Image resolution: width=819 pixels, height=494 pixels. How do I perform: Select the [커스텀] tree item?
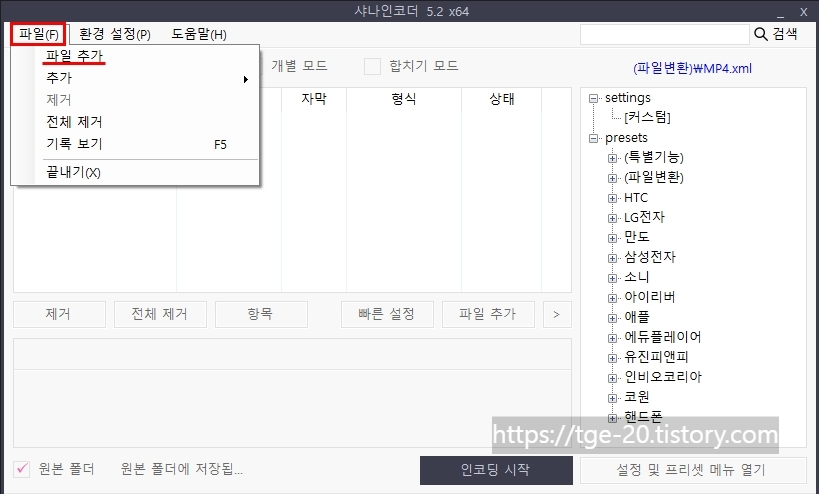coord(647,117)
